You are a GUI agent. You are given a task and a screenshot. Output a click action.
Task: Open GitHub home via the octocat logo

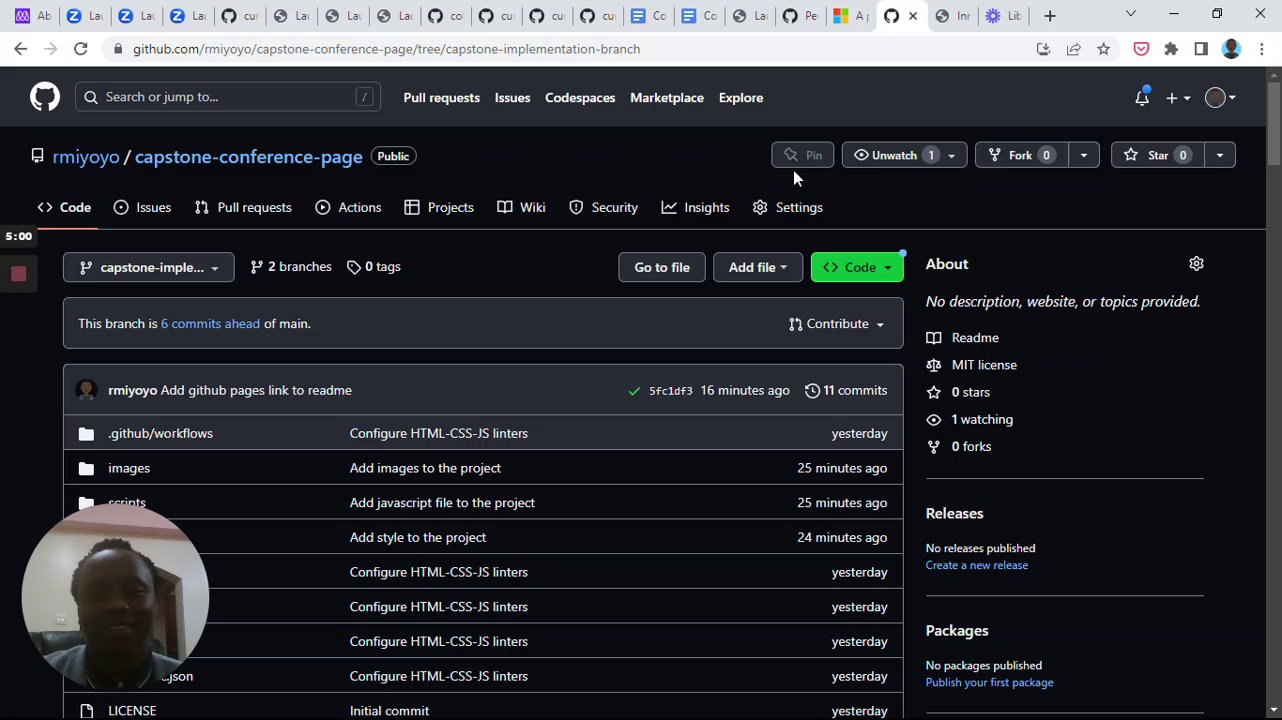pyautogui.click(x=45, y=97)
